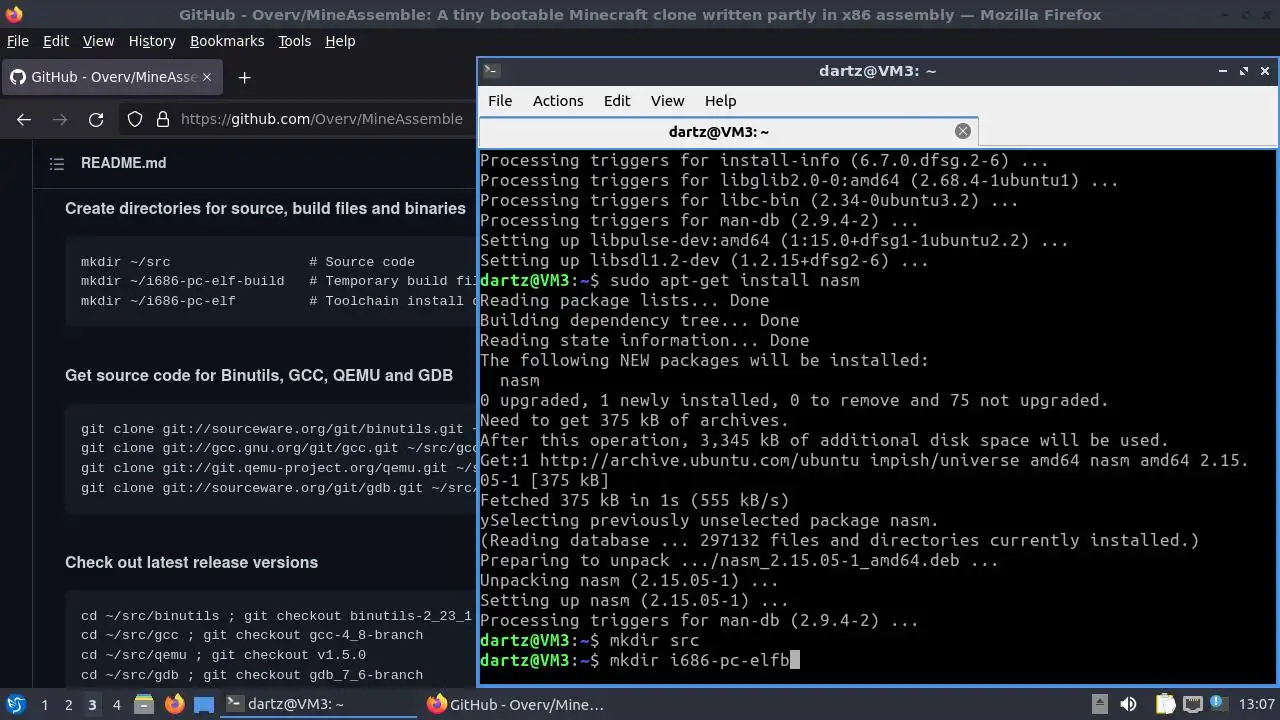Image resolution: width=1280 pixels, height=720 pixels.
Task: Click the 'mkdir i686-pc-elfb' terminal prompt line
Action: point(640,660)
